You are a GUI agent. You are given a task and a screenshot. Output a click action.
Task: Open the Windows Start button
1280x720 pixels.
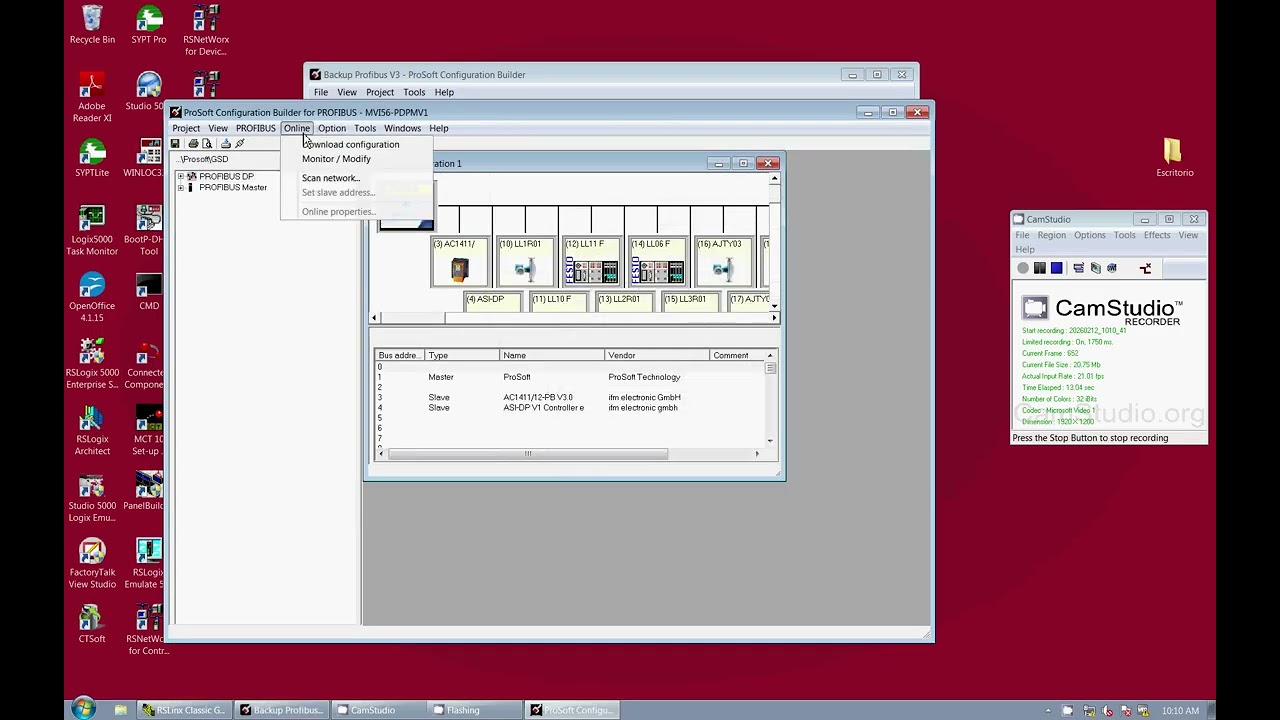83,710
